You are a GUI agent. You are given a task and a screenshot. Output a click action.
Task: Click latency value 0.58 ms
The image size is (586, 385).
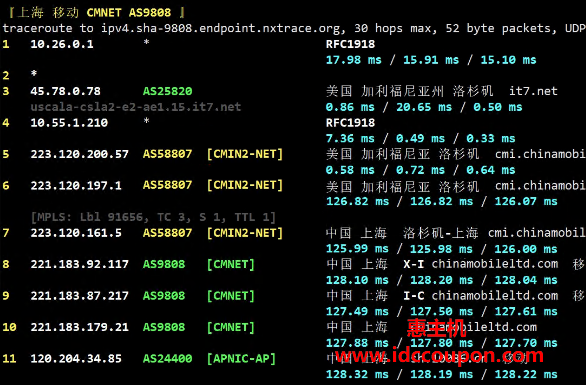[x=350, y=170]
